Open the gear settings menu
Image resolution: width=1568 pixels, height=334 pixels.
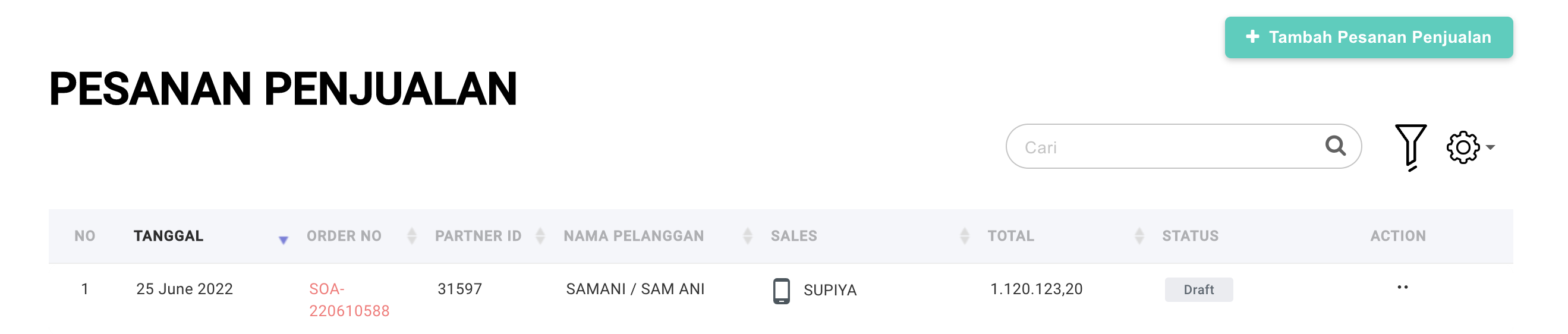1462,147
